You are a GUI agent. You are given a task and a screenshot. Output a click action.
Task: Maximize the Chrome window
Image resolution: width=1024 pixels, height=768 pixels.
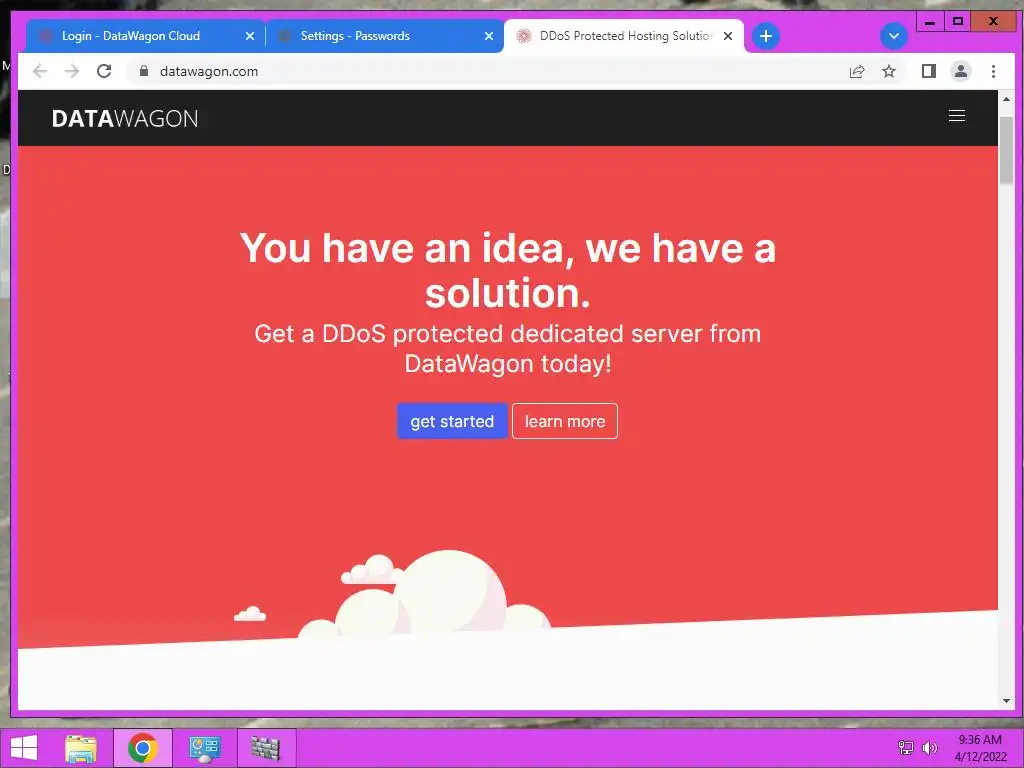pos(957,22)
